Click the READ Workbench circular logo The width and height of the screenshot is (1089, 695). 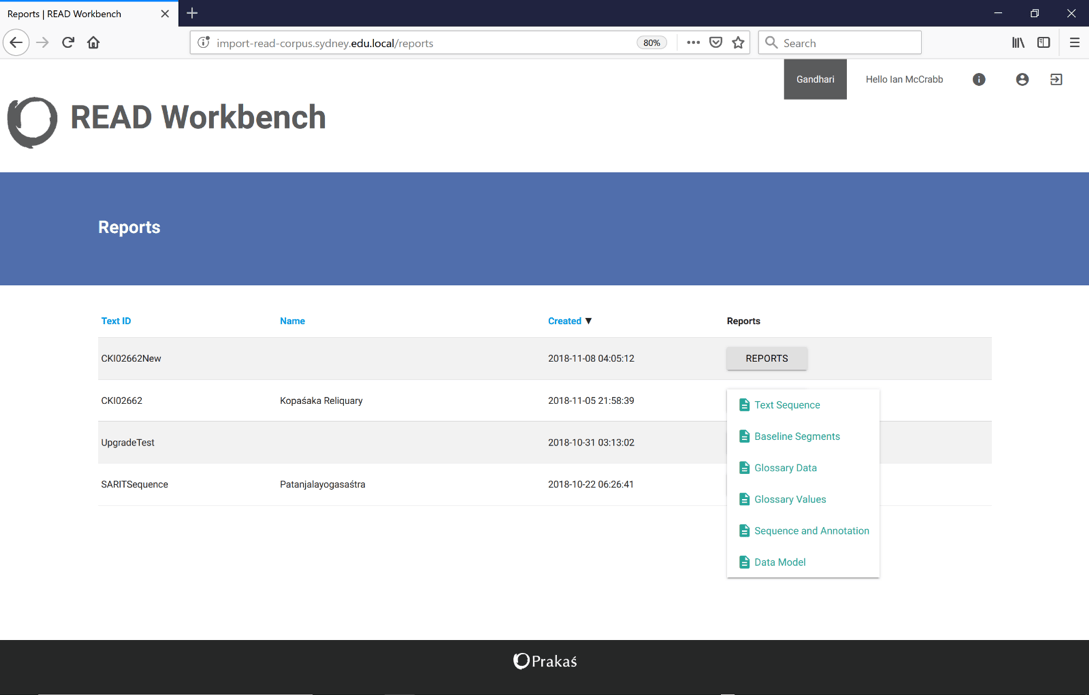[32, 122]
